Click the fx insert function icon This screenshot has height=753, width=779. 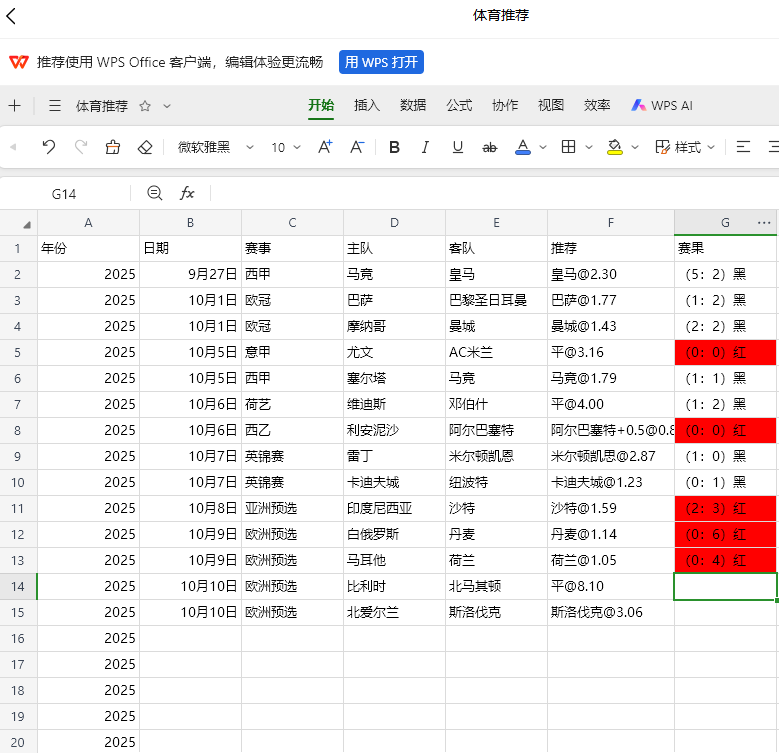tap(187, 193)
